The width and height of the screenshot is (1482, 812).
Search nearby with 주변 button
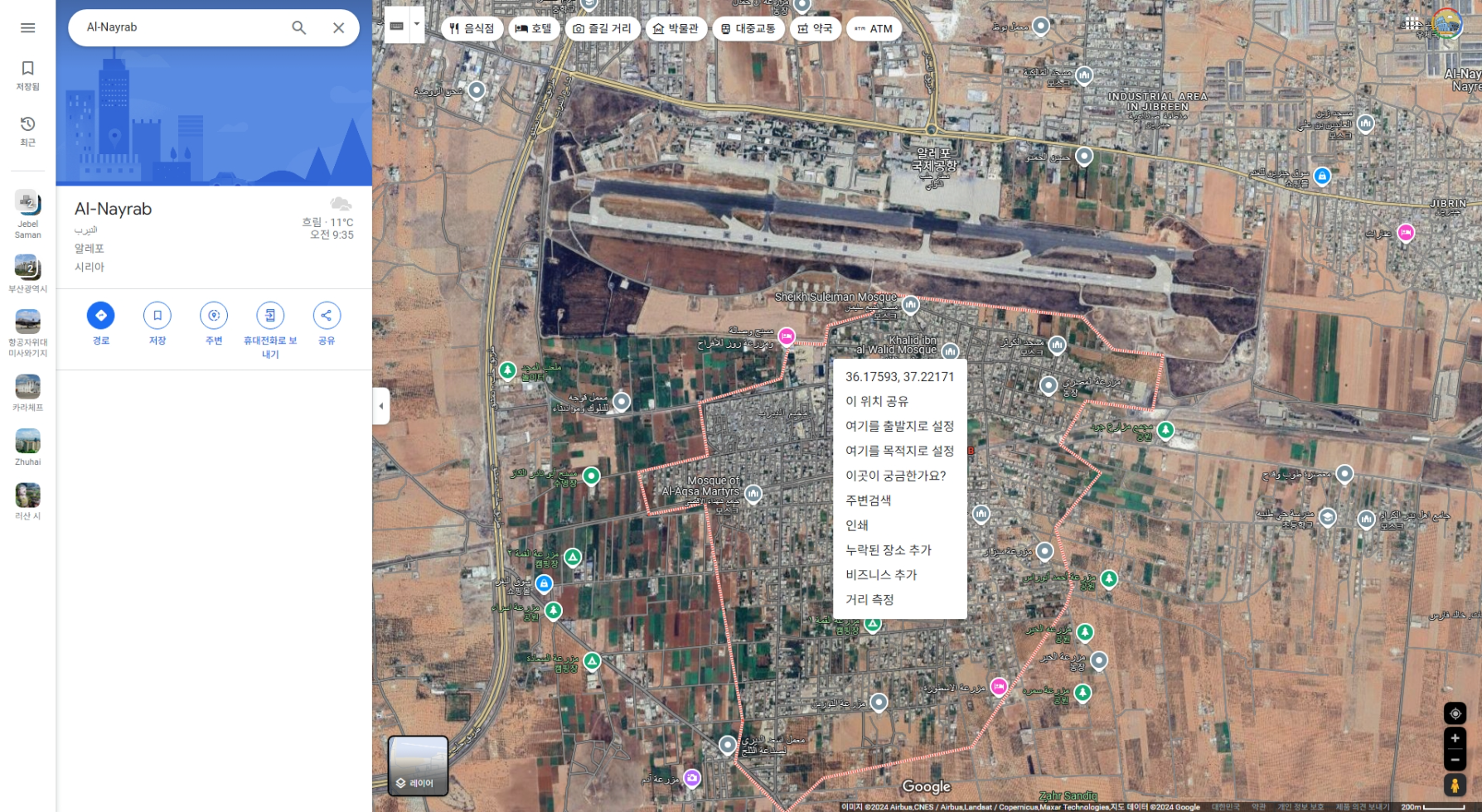(x=214, y=323)
